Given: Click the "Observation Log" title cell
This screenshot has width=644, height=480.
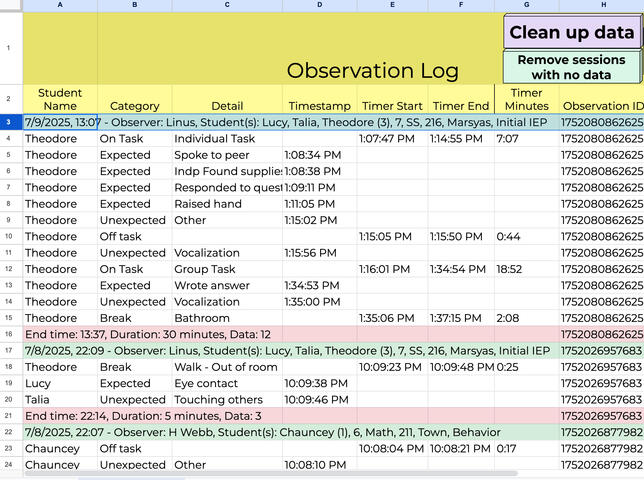Looking at the screenshot, I should click(x=372, y=71).
